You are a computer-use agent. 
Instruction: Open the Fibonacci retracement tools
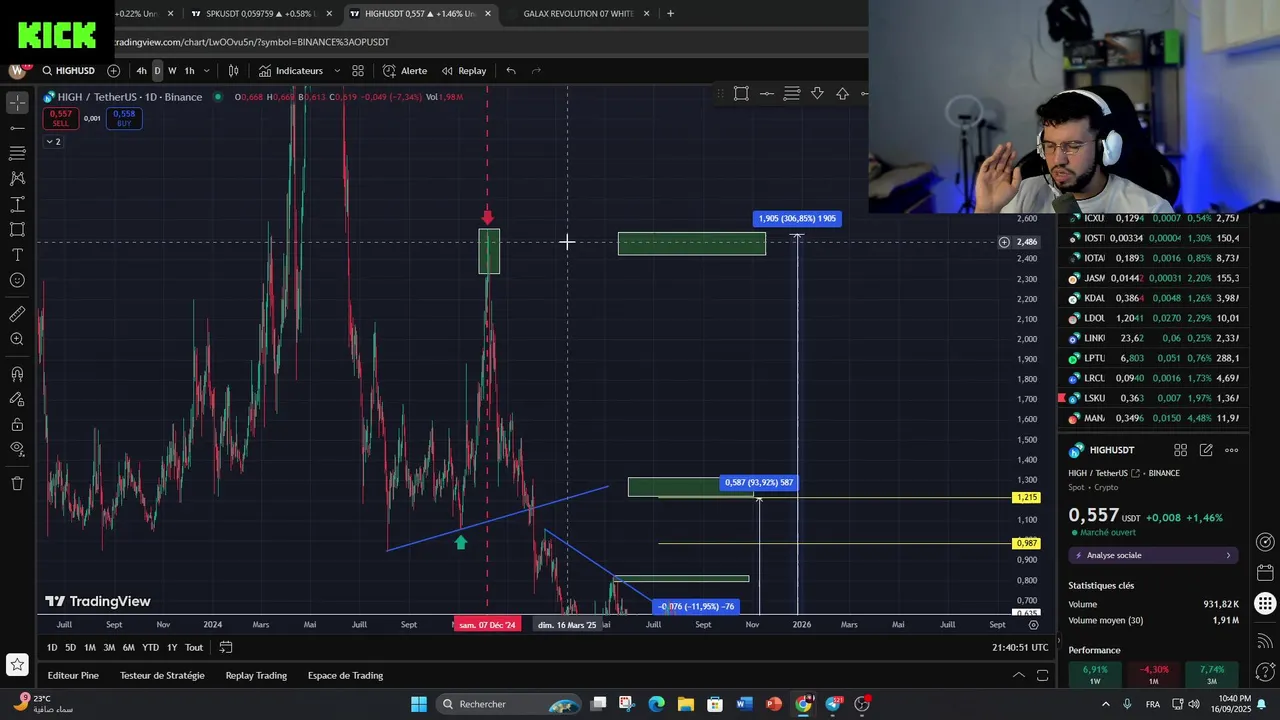pyautogui.click(x=17, y=153)
